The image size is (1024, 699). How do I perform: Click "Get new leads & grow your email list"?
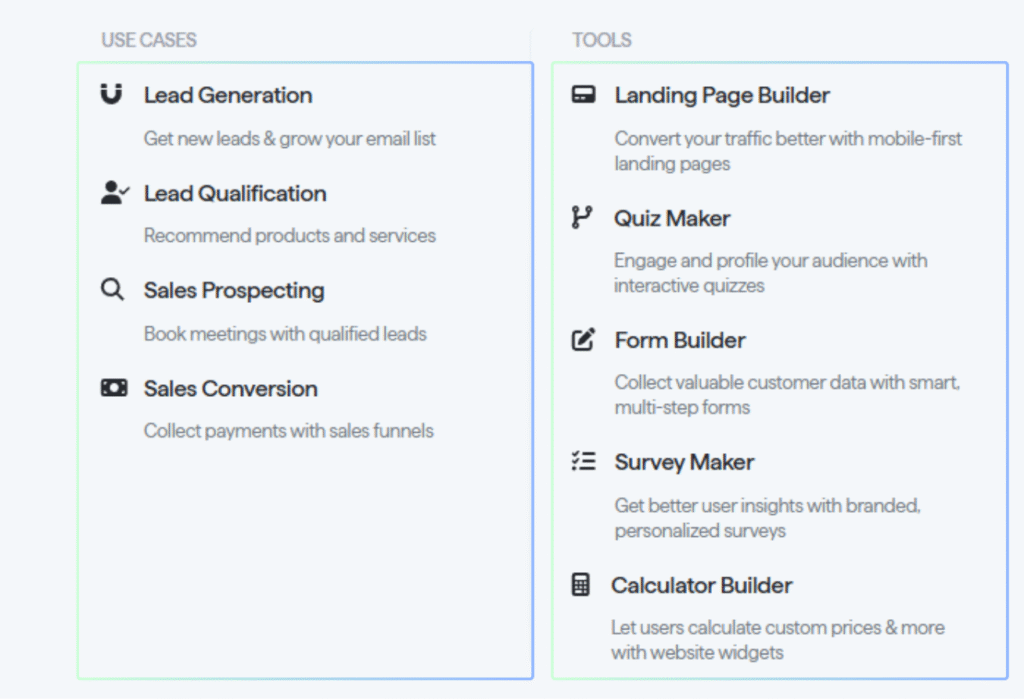[x=290, y=138]
